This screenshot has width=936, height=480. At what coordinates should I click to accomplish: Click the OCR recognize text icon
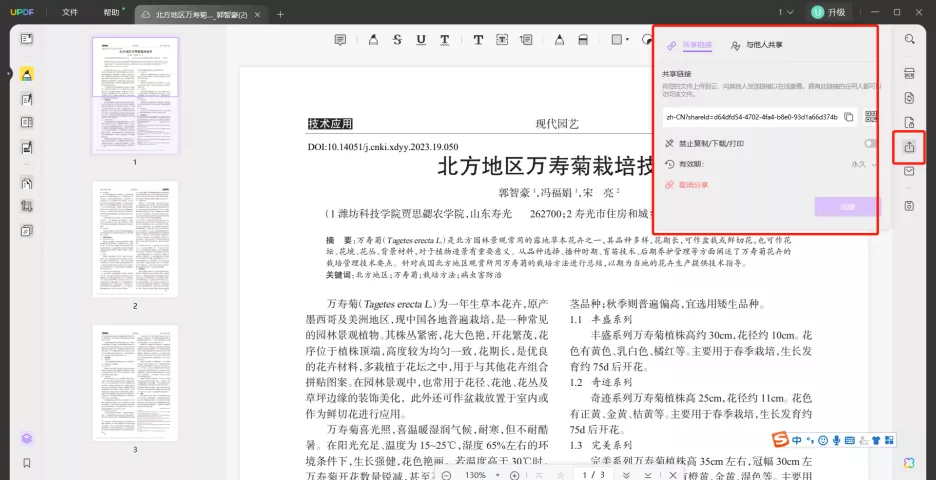909,74
